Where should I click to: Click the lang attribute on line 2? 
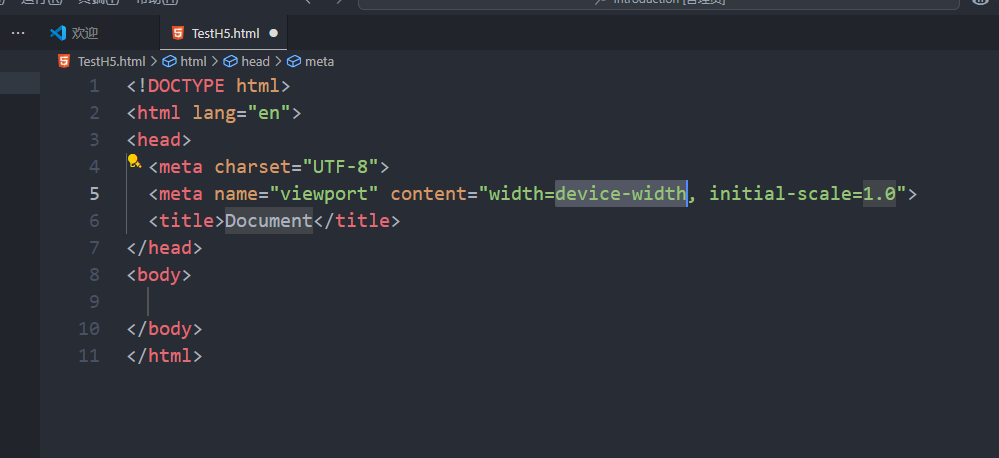coord(214,113)
